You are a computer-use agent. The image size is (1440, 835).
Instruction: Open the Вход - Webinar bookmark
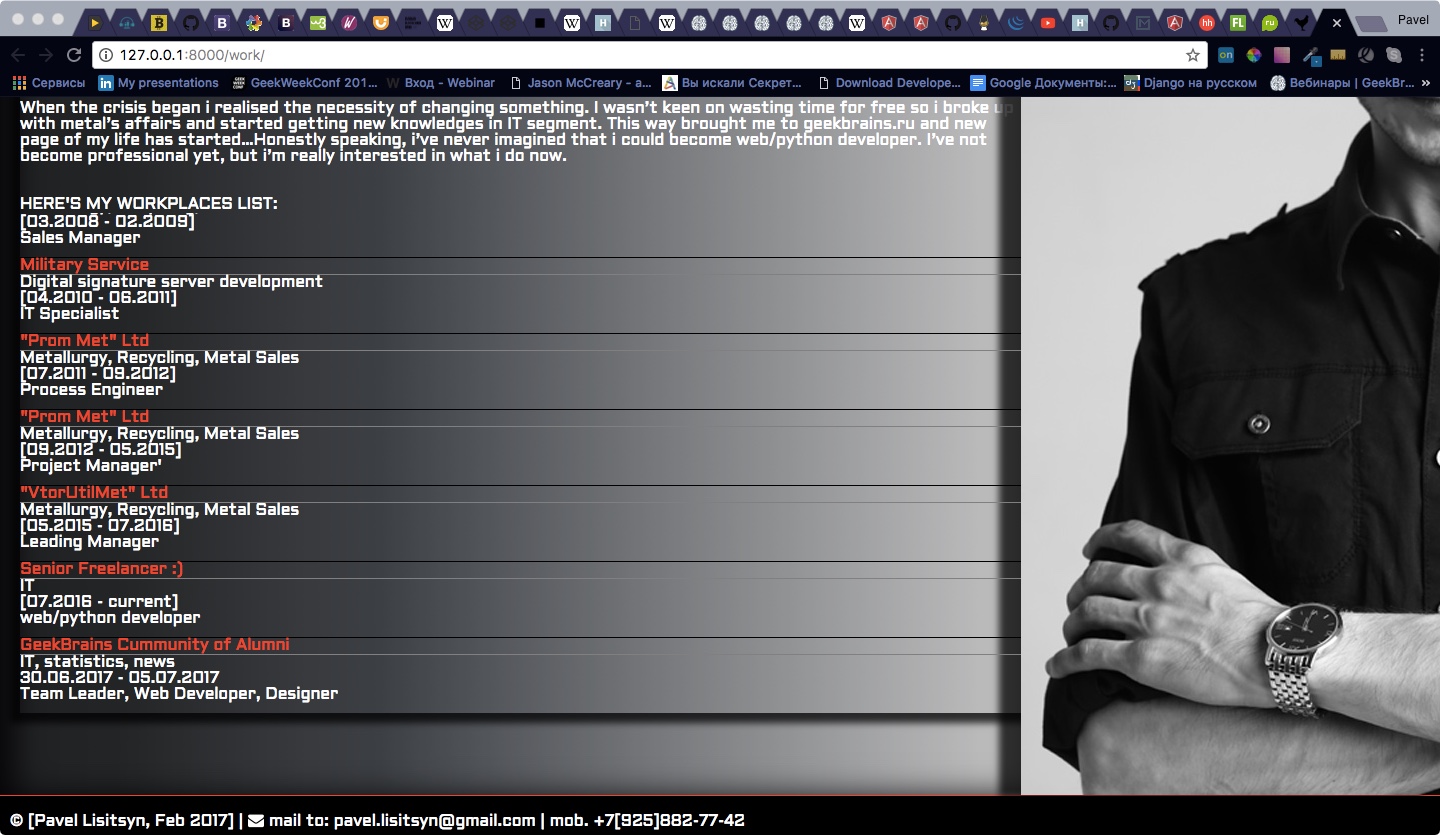[440, 83]
